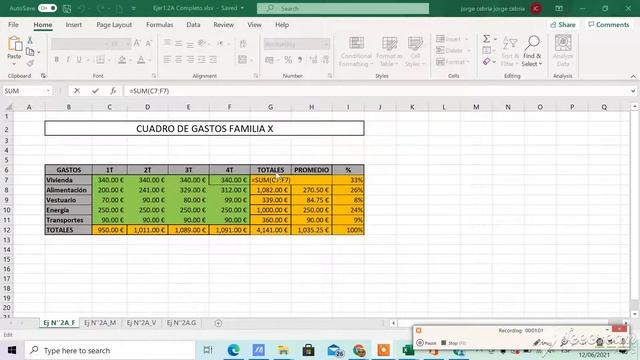Switch to the Data tab
Viewport: 640px width, 360px height.
coord(193,24)
